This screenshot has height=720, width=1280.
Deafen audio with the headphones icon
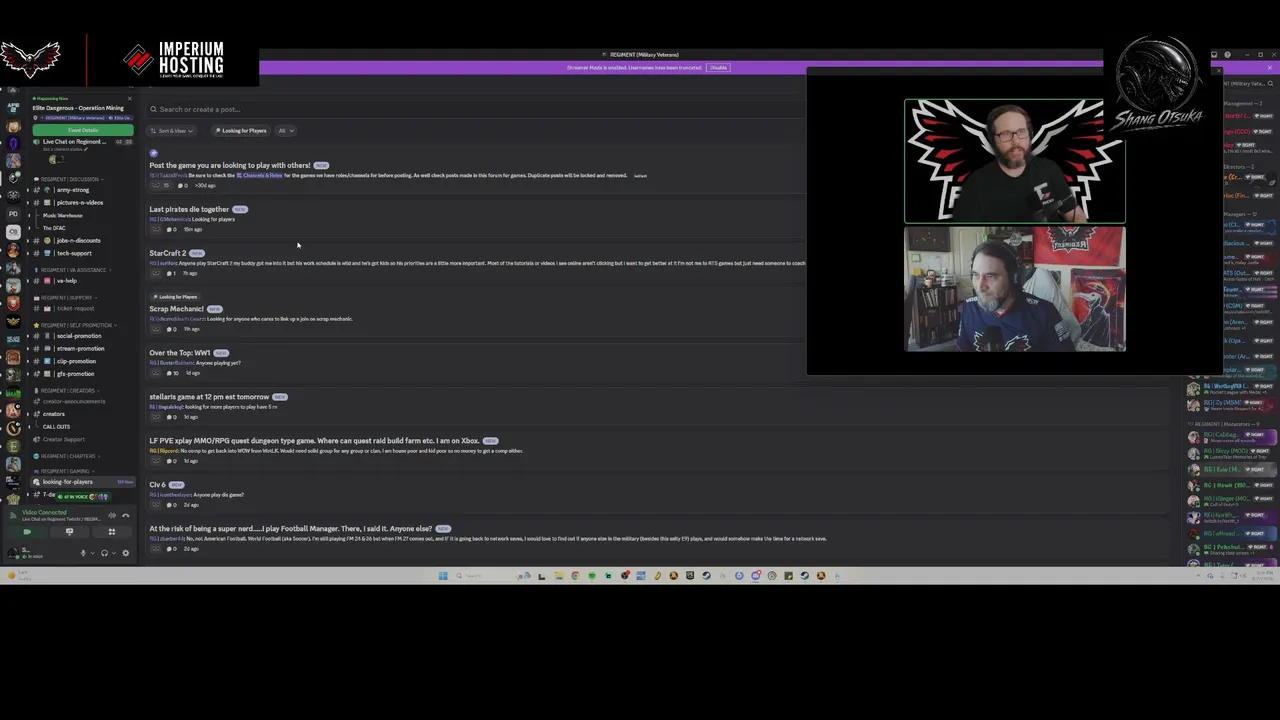[x=104, y=553]
